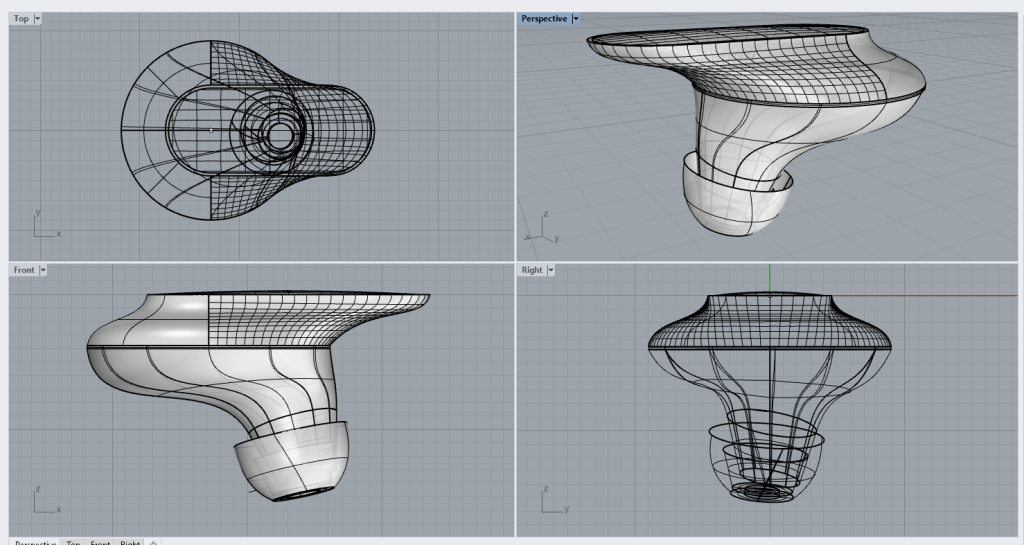
Task: Click the add viewport tab icon
Action: click(153, 542)
